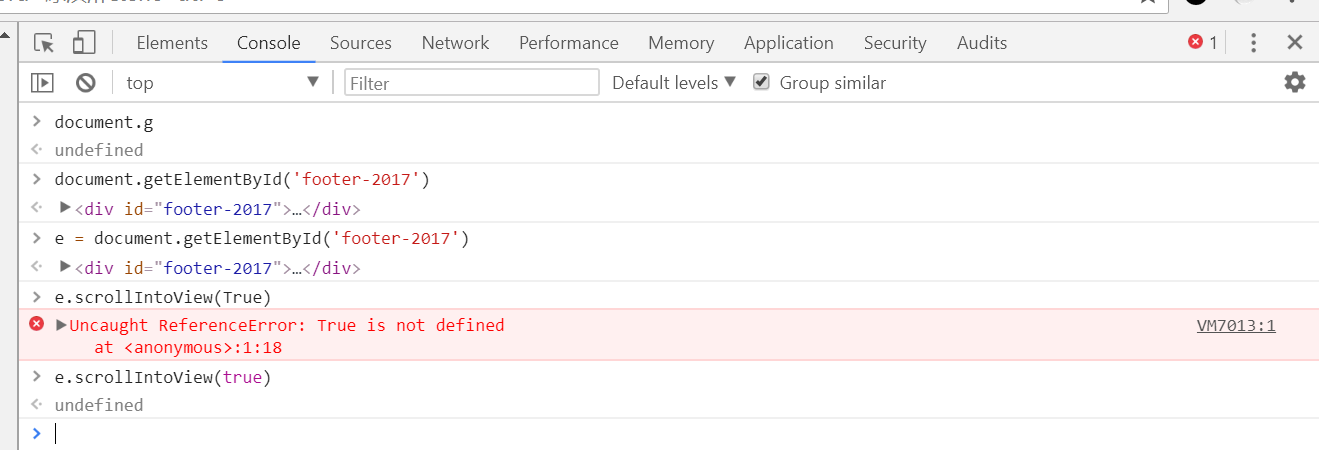This screenshot has width=1319, height=450.
Task: Open console settings gear
Action: [1295, 83]
